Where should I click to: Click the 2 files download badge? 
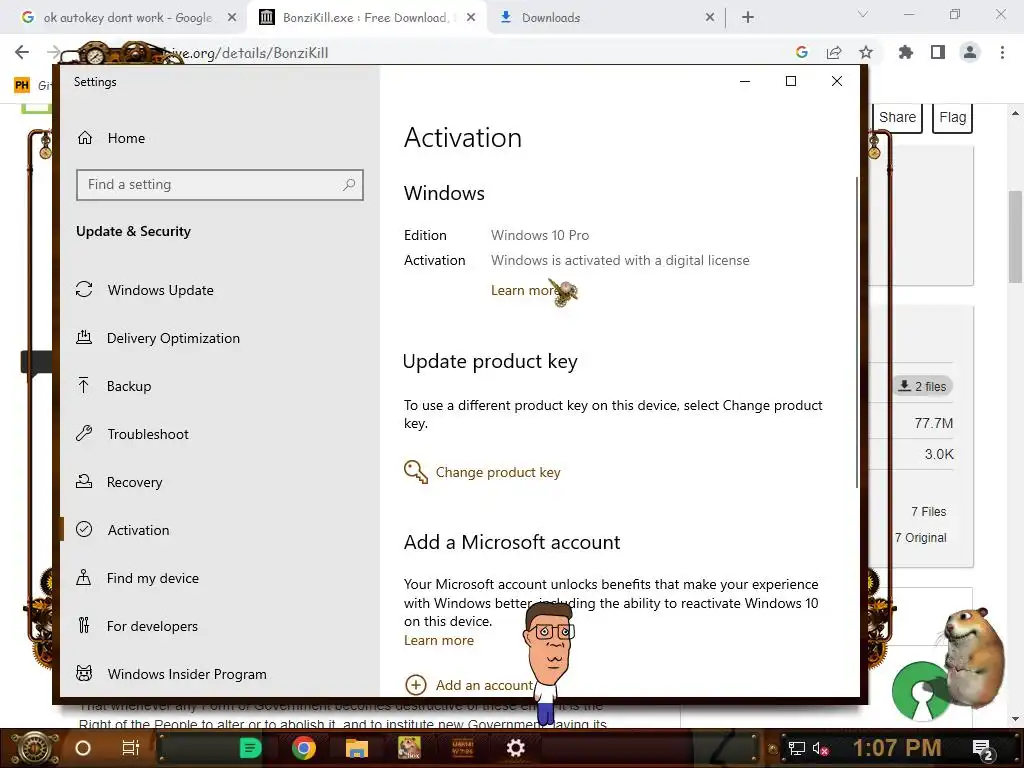923,386
